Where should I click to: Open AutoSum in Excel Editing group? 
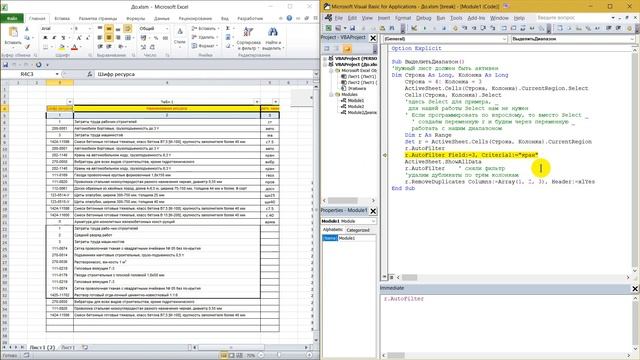coord(228,29)
